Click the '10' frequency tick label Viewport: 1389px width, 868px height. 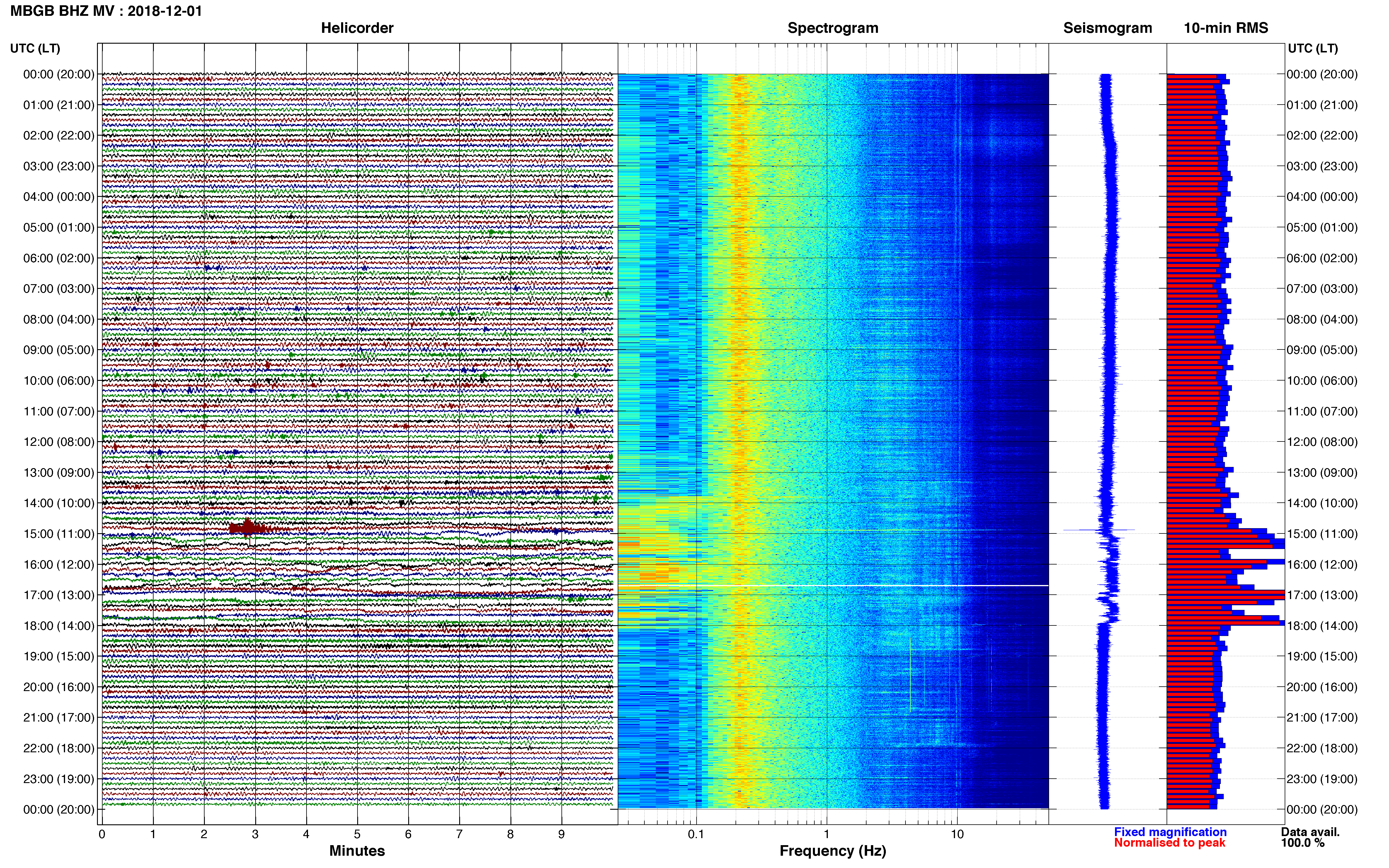pos(957,834)
